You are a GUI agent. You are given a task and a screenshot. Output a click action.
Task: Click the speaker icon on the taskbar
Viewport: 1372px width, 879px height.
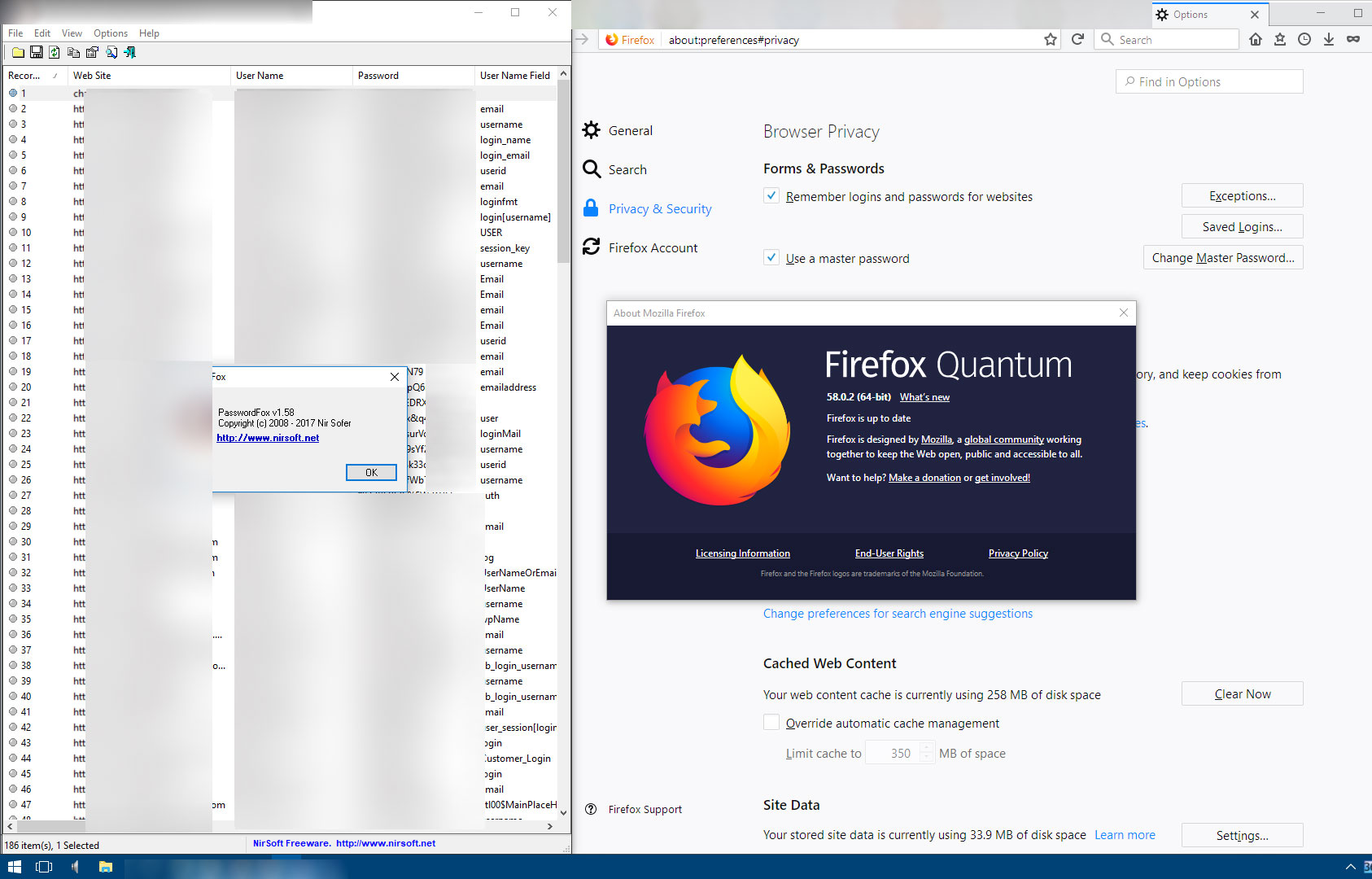point(75,867)
